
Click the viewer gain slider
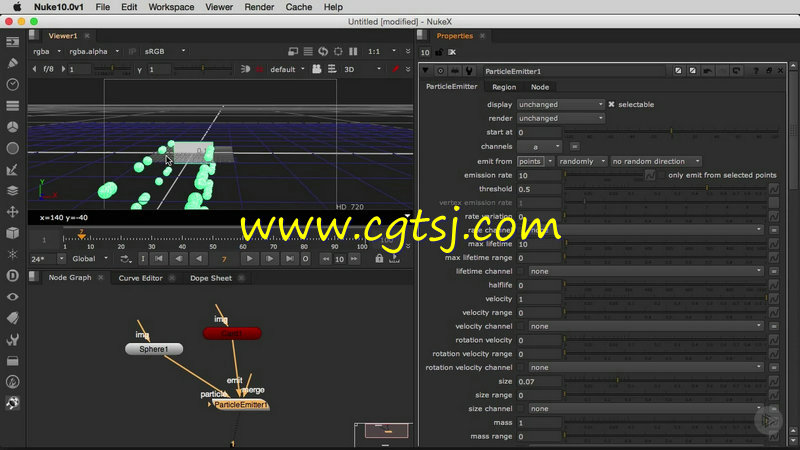pyautogui.click(x=112, y=69)
